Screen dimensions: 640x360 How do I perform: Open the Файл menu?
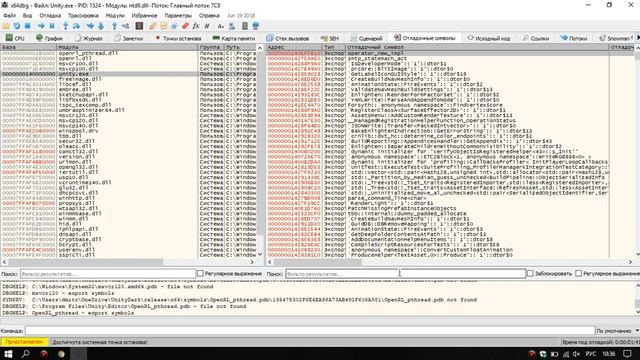[x=9, y=16]
